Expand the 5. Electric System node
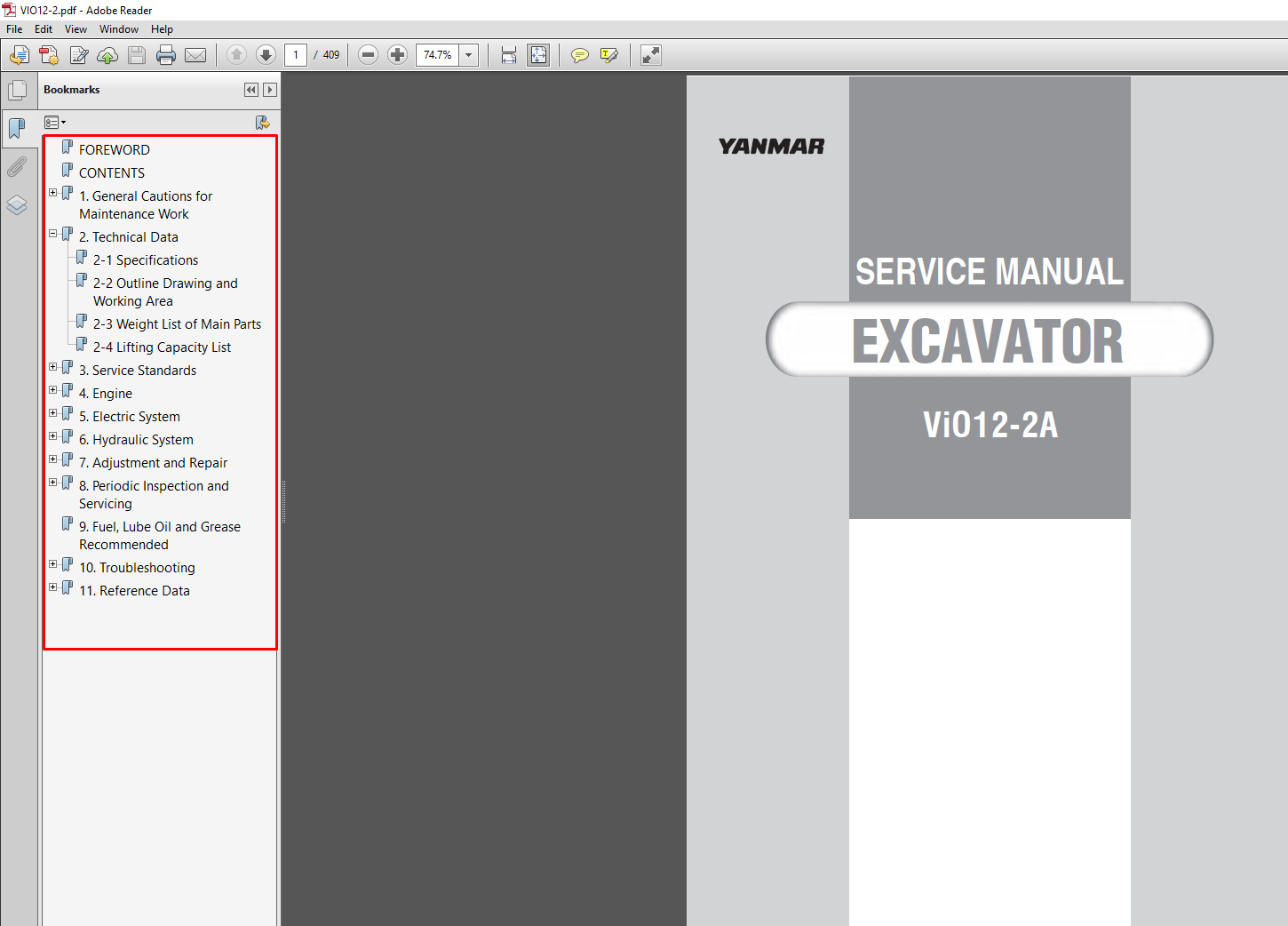 point(53,413)
